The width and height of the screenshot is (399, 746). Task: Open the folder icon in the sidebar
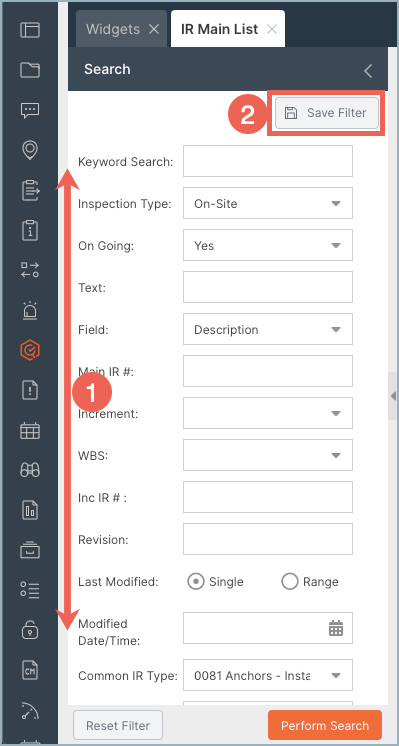tap(30, 70)
